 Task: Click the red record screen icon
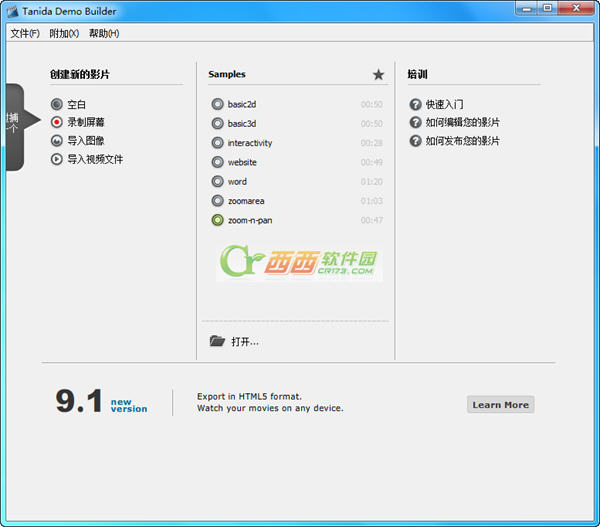point(57,122)
